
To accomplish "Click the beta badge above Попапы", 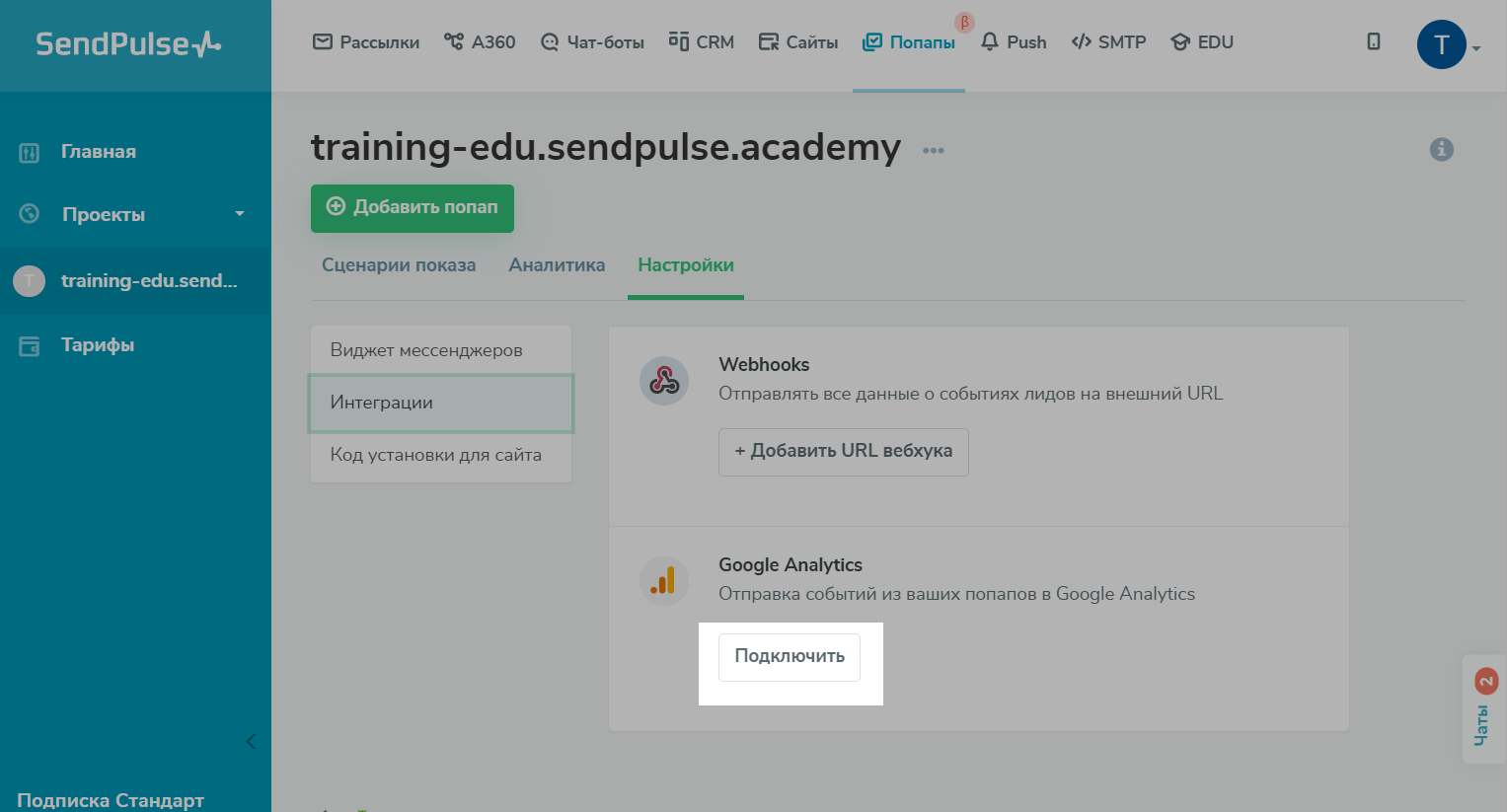I will pos(964,22).
